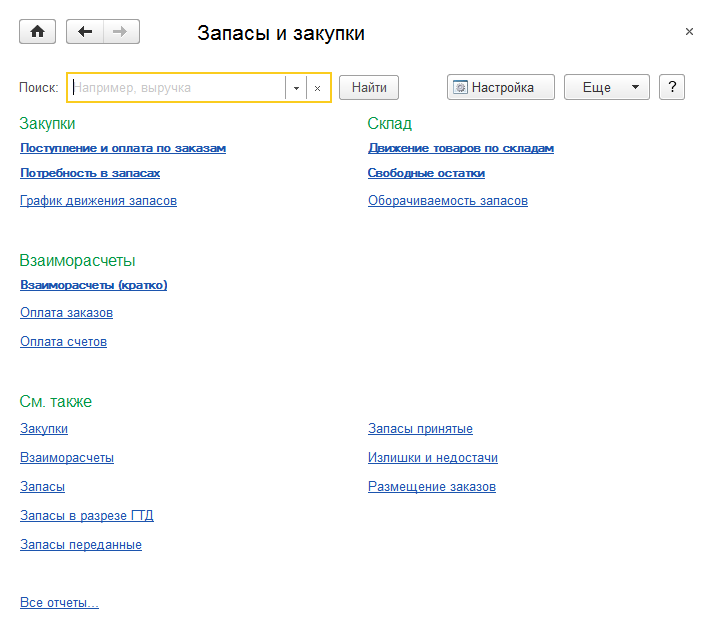The image size is (711, 634).
Task: Clear the search field with the x icon
Action: point(318,88)
